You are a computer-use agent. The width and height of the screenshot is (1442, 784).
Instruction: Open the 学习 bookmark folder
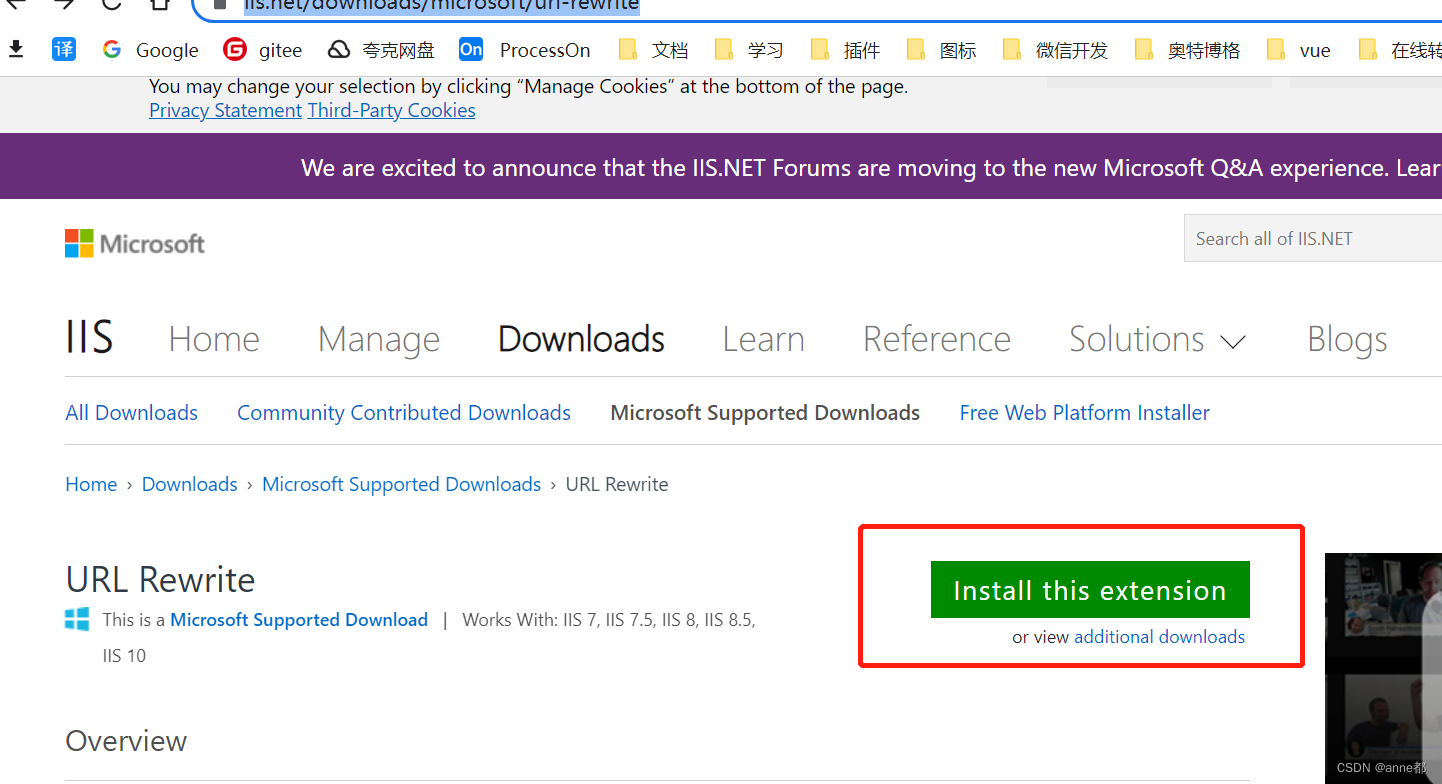pyautogui.click(x=749, y=50)
